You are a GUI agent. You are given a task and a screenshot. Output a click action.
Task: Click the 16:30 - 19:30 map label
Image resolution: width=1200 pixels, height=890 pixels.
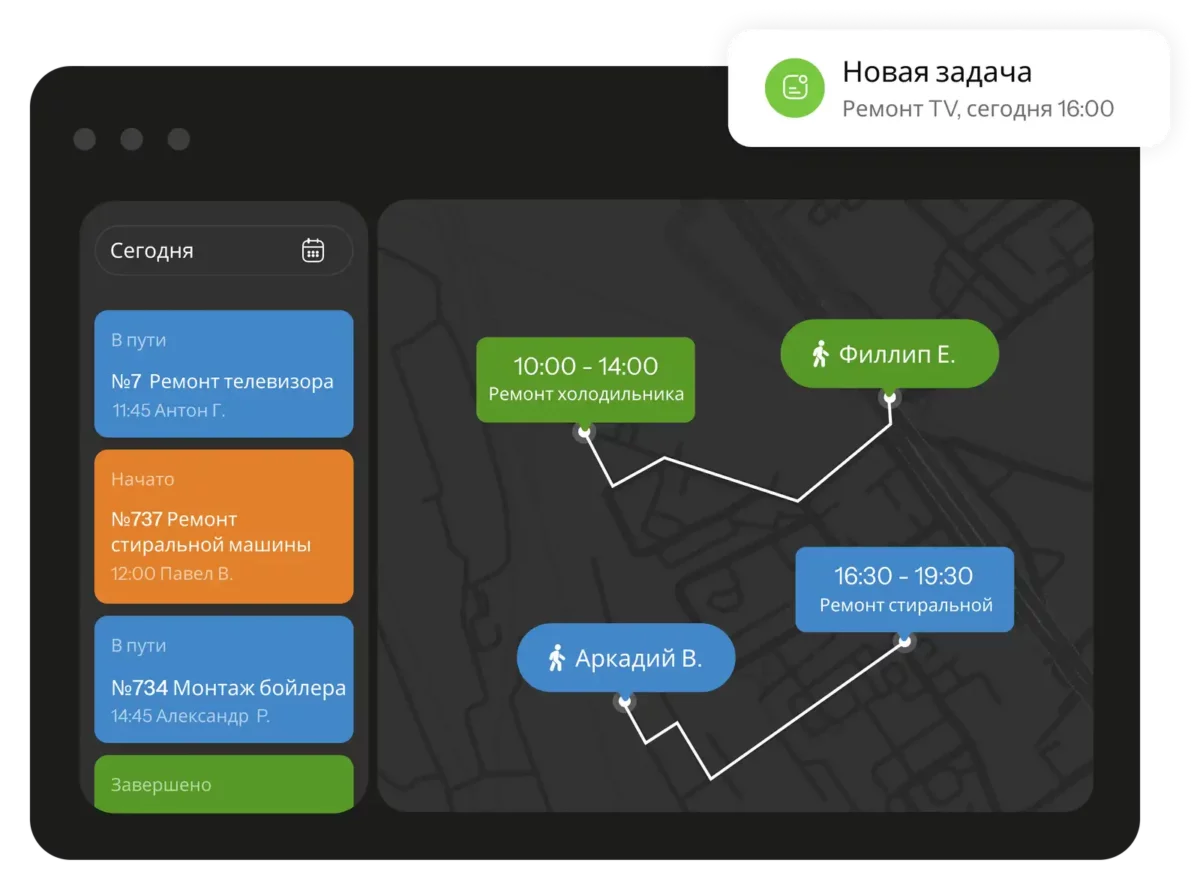(904, 589)
